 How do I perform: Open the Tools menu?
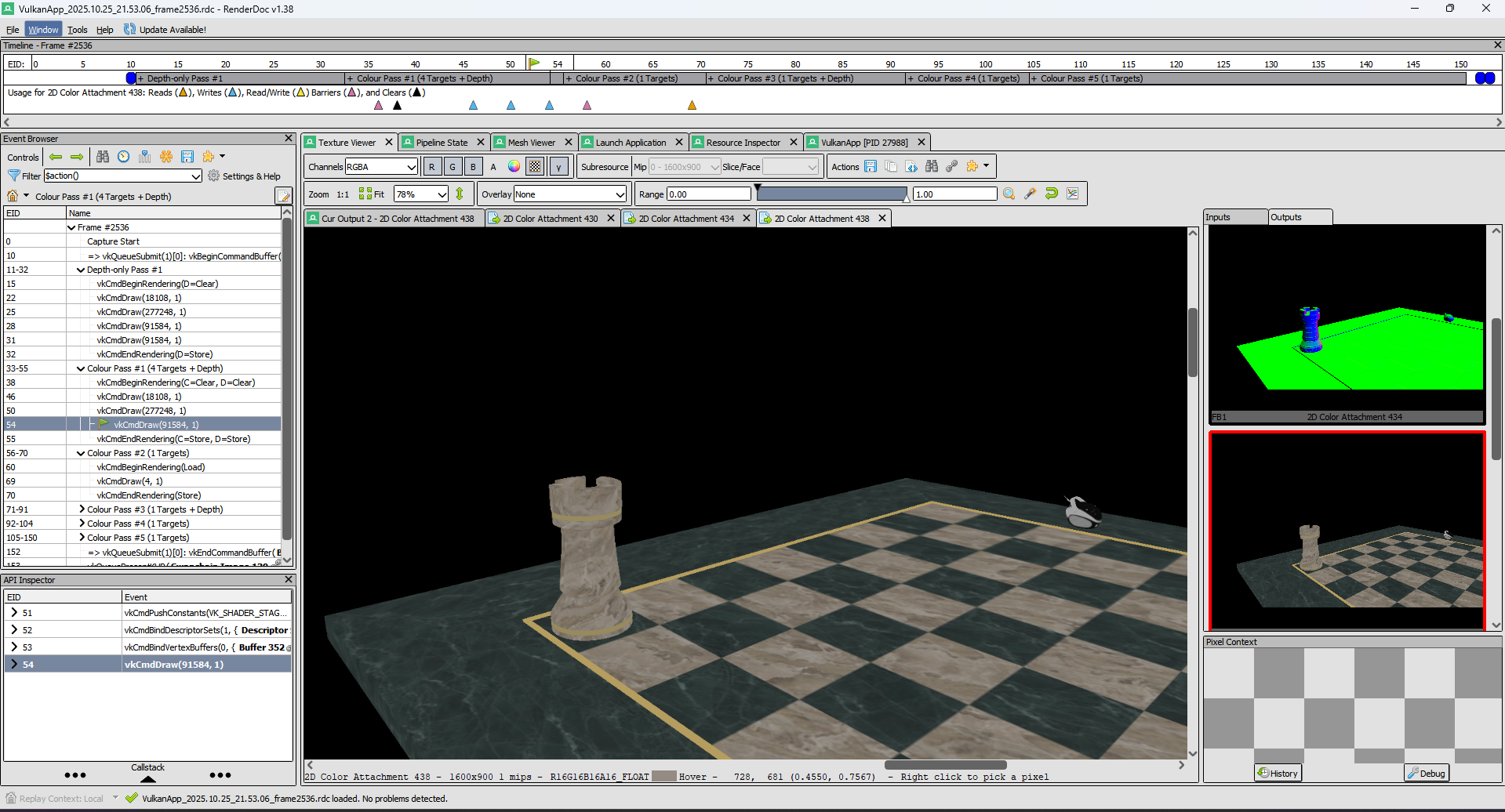click(77, 30)
